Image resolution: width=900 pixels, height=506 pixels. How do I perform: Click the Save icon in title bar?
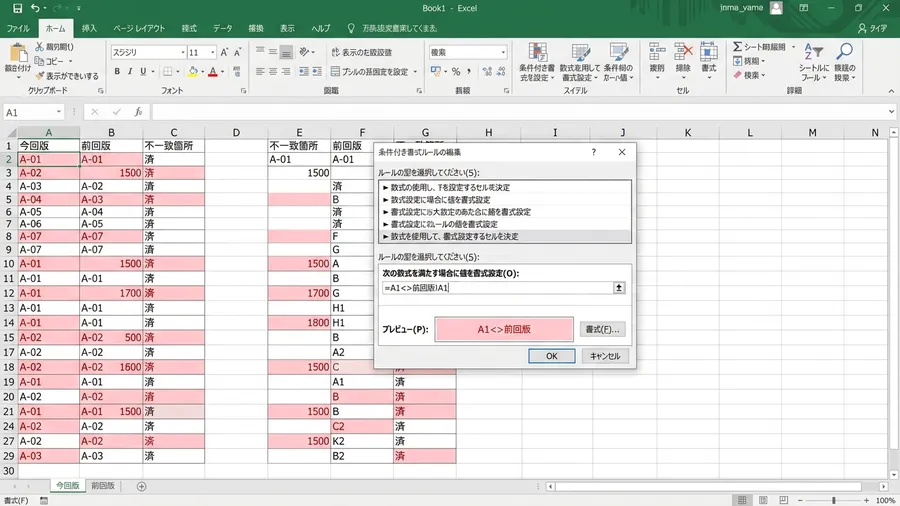17,8
